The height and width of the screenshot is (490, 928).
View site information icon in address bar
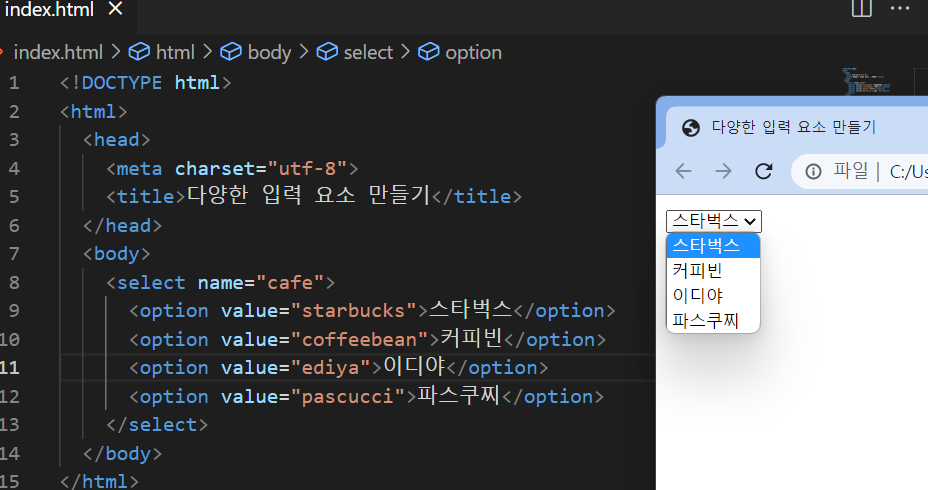813,172
